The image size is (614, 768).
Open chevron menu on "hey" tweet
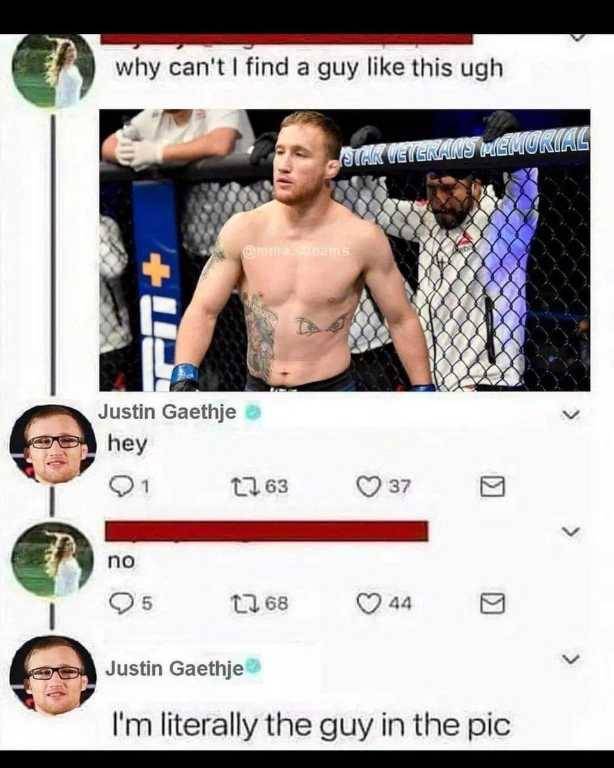click(570, 415)
